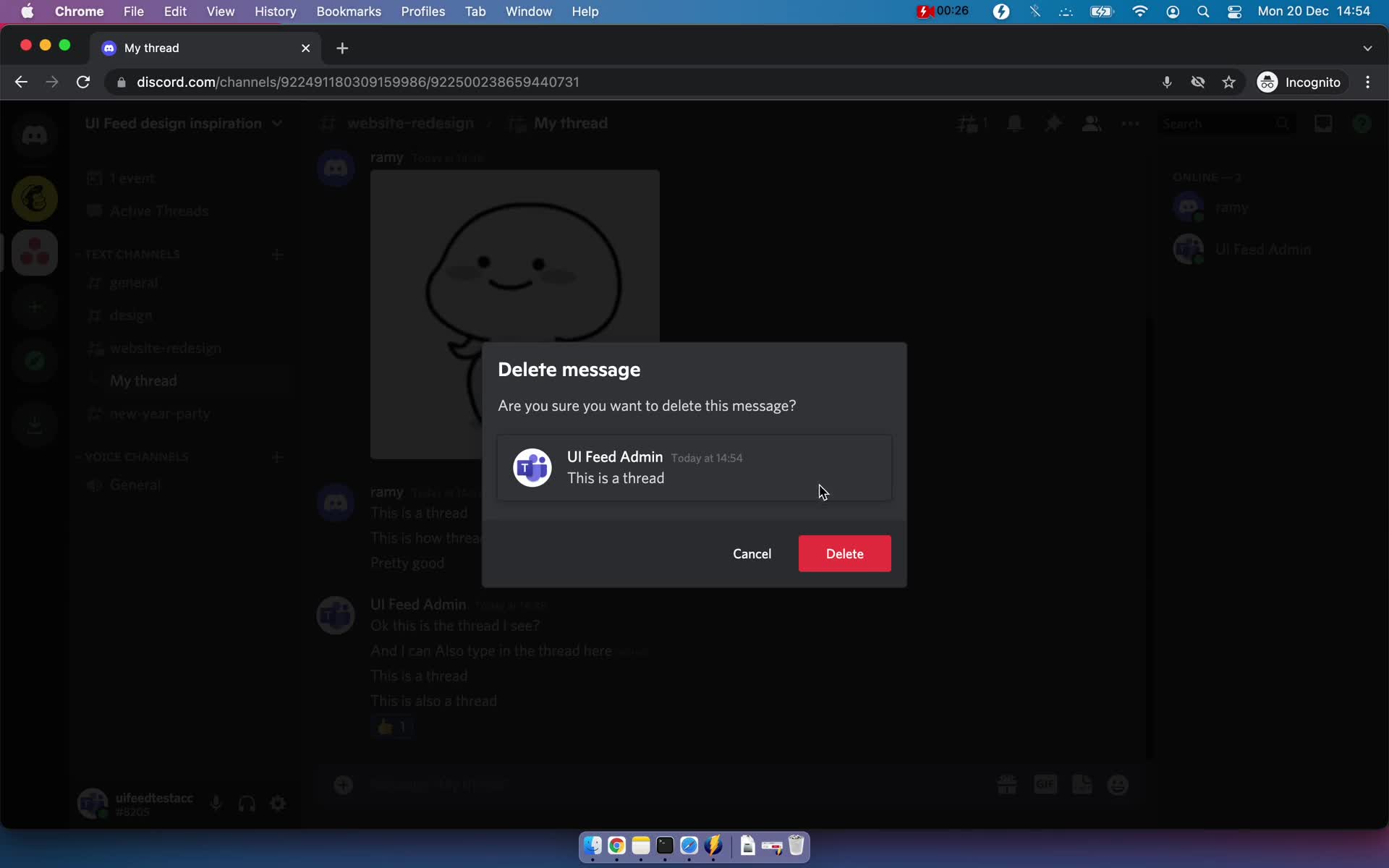Select the red dots server icon
This screenshot has height=868, width=1389.
click(34, 253)
